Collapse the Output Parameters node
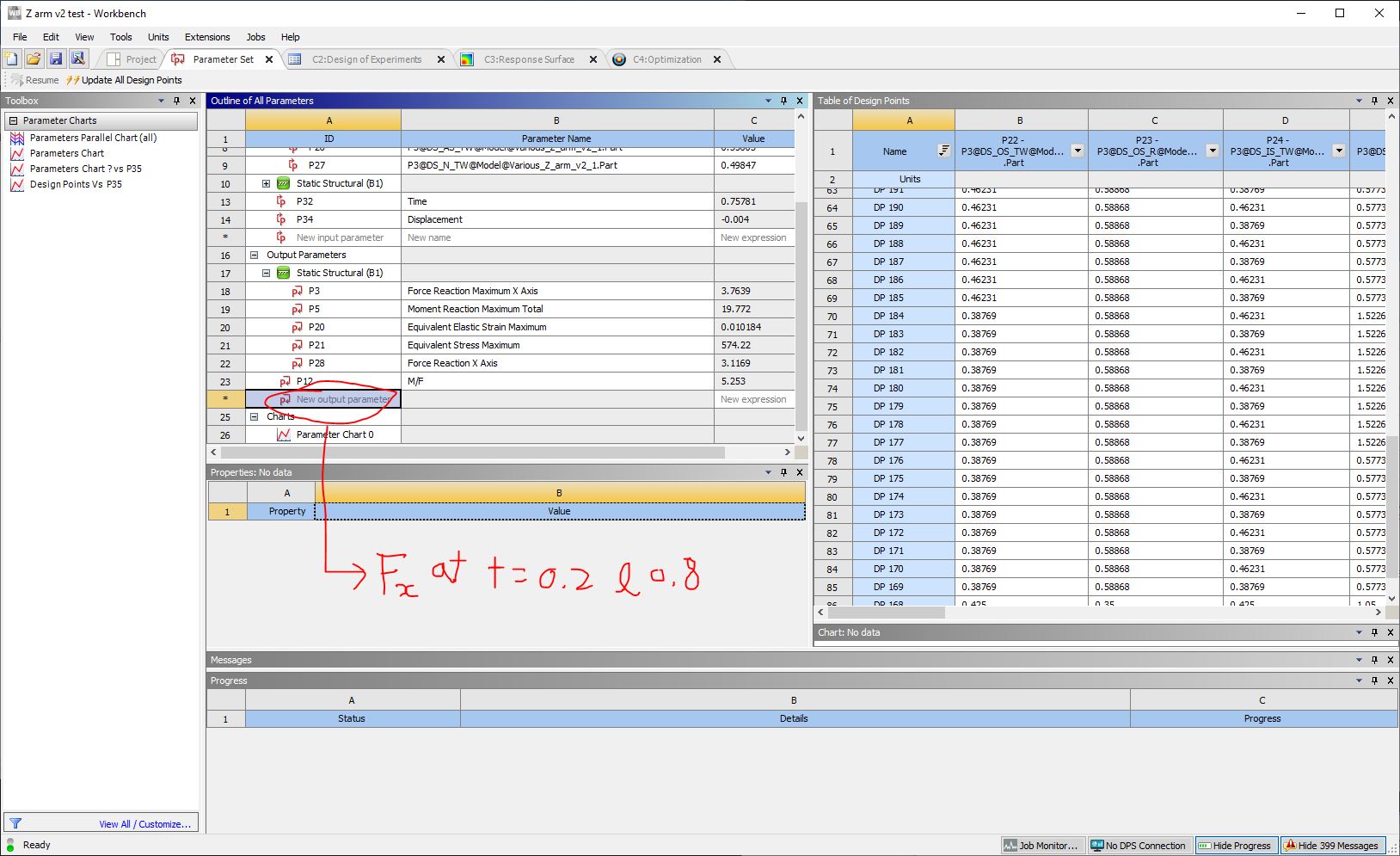 pos(254,255)
